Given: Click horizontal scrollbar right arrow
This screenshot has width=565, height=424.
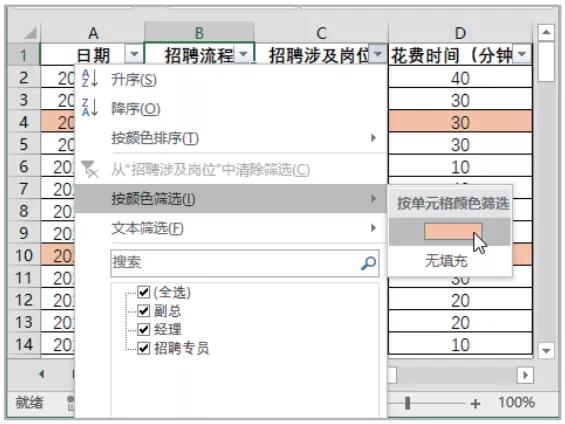Looking at the screenshot, I should click(525, 375).
